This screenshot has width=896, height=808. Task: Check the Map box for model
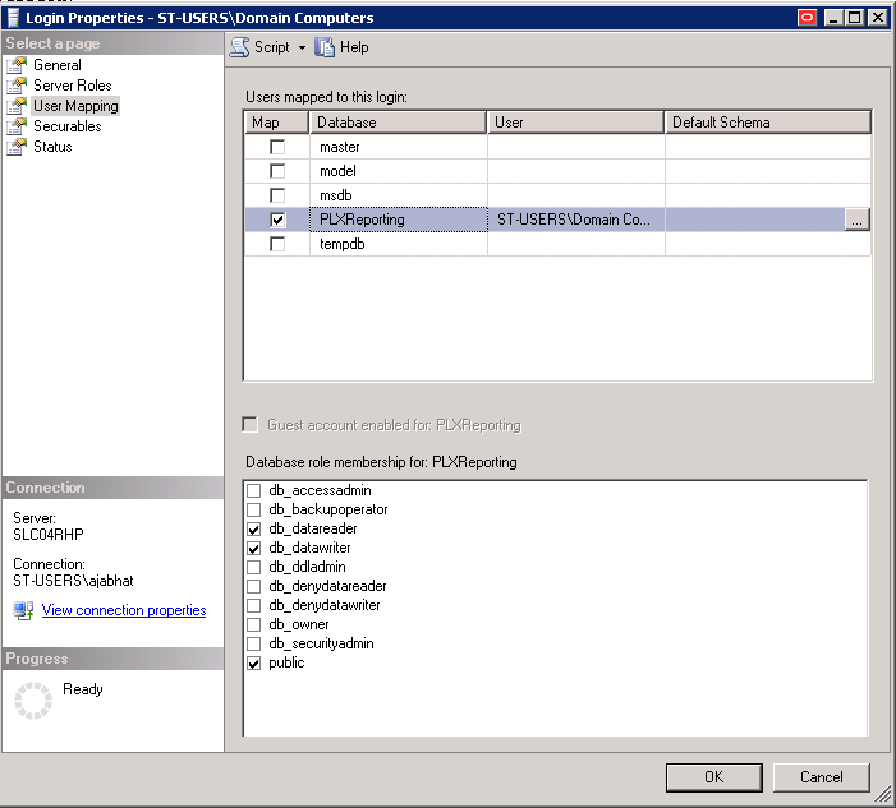(278, 171)
